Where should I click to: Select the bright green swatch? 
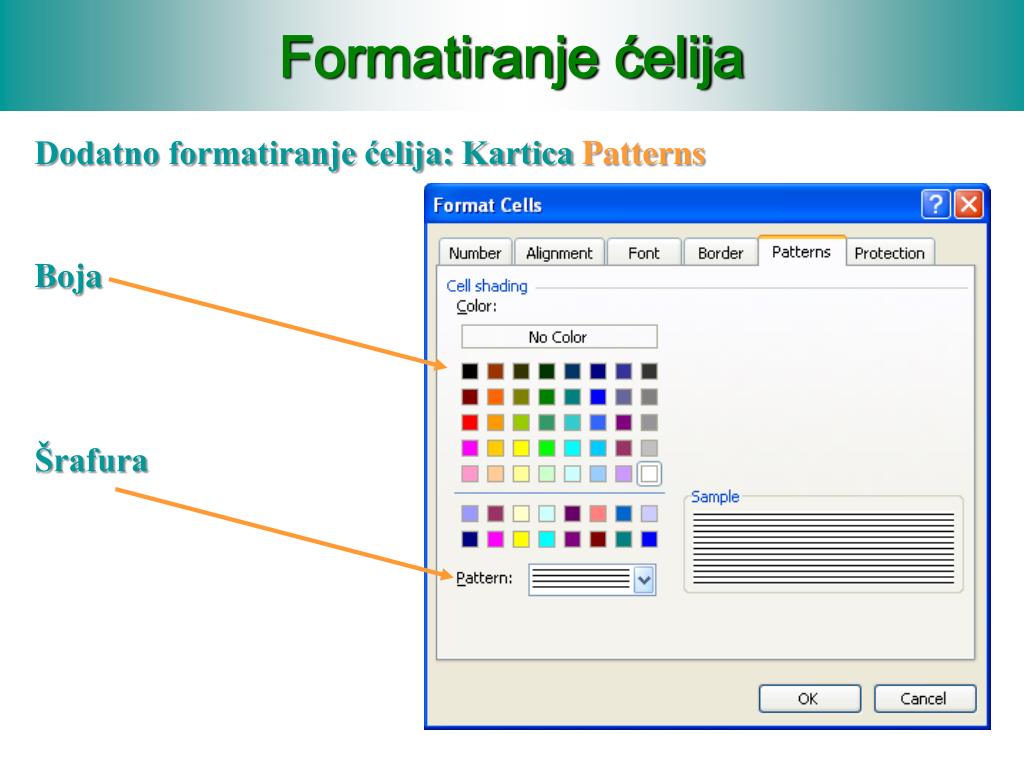click(x=547, y=448)
